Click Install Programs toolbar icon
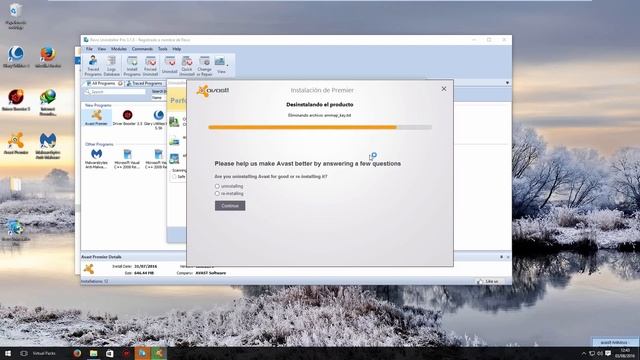This screenshot has height=360, width=640. tap(132, 66)
